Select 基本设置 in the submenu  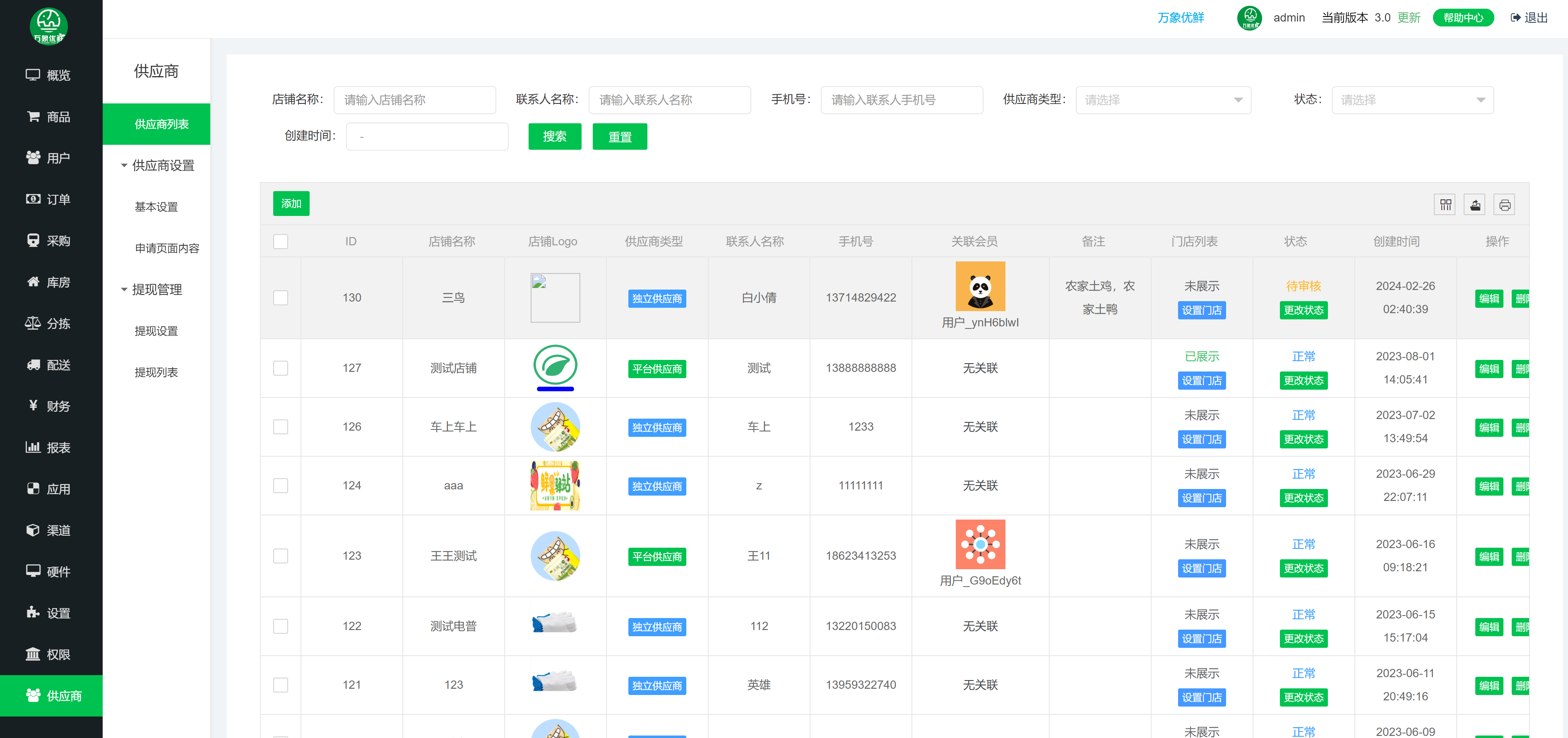(156, 207)
